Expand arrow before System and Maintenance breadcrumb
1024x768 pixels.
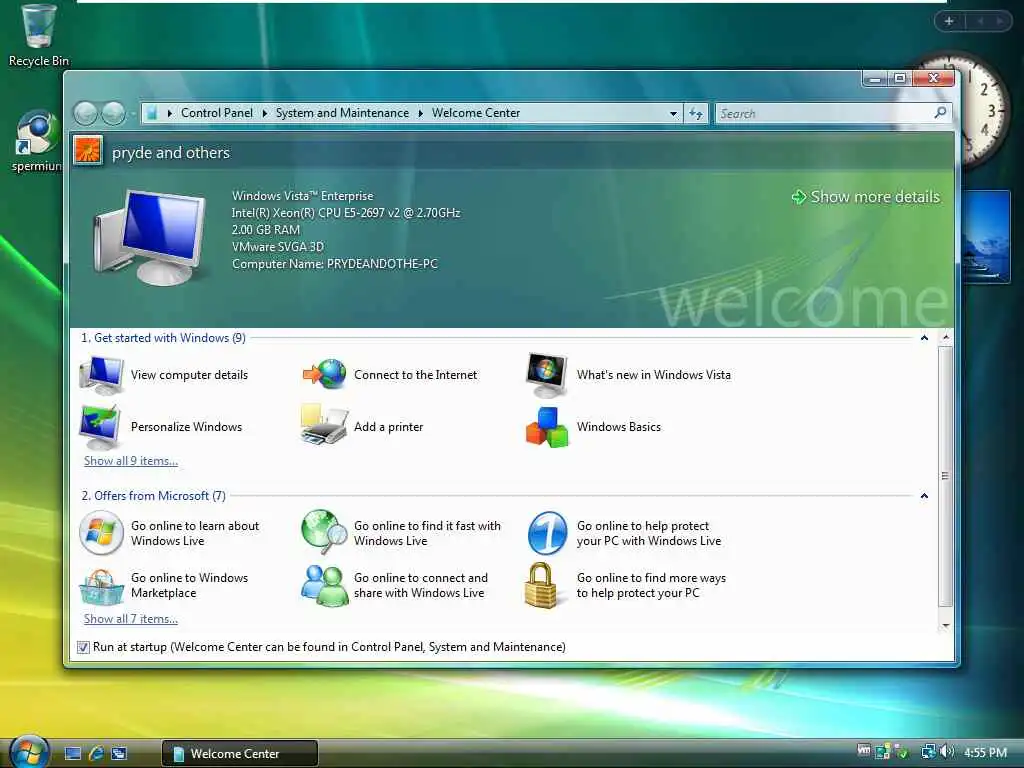[x=264, y=114]
